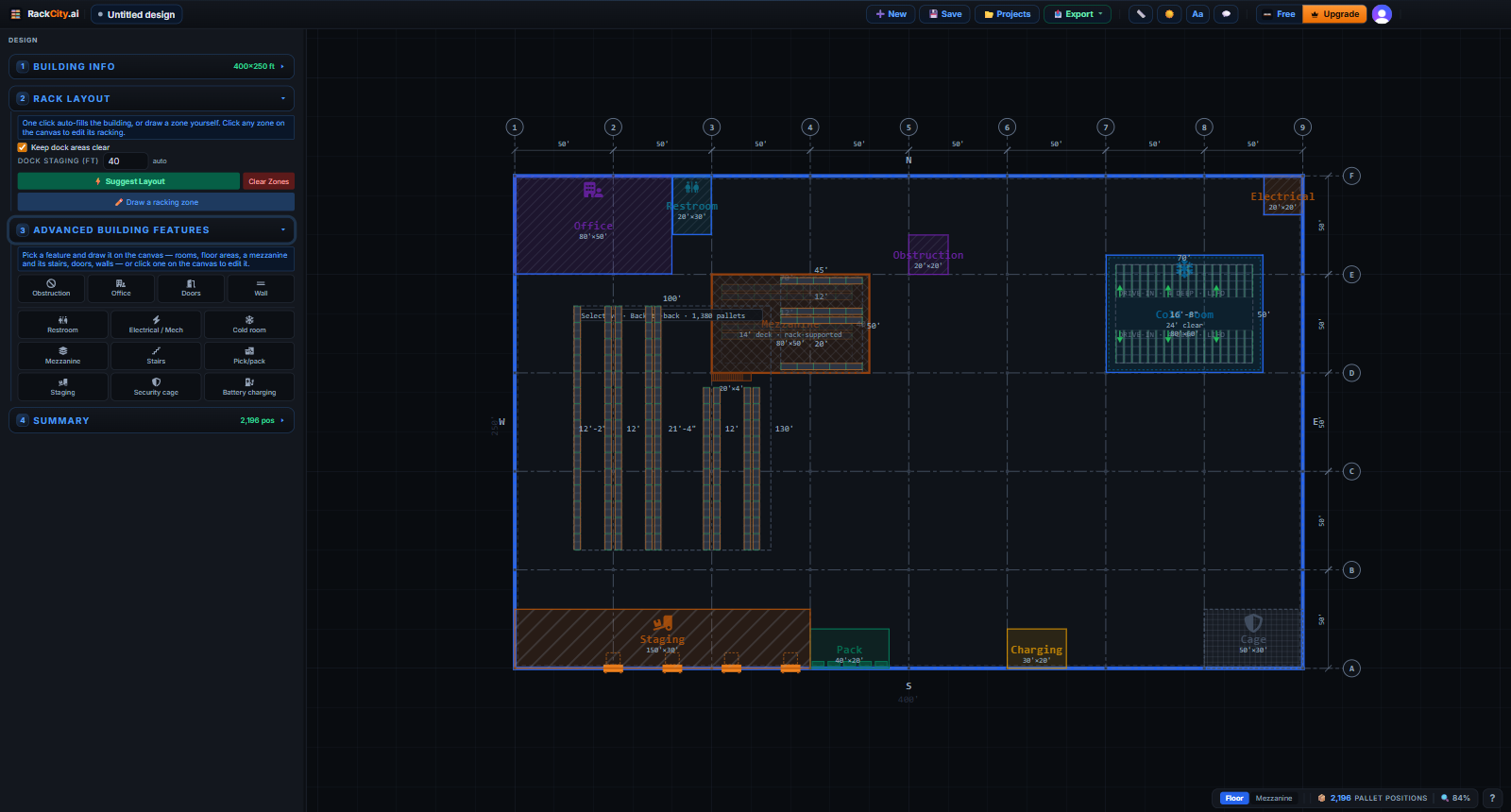Select the Stairs feature tool
This screenshot has height=812, width=1511.
tap(156, 356)
